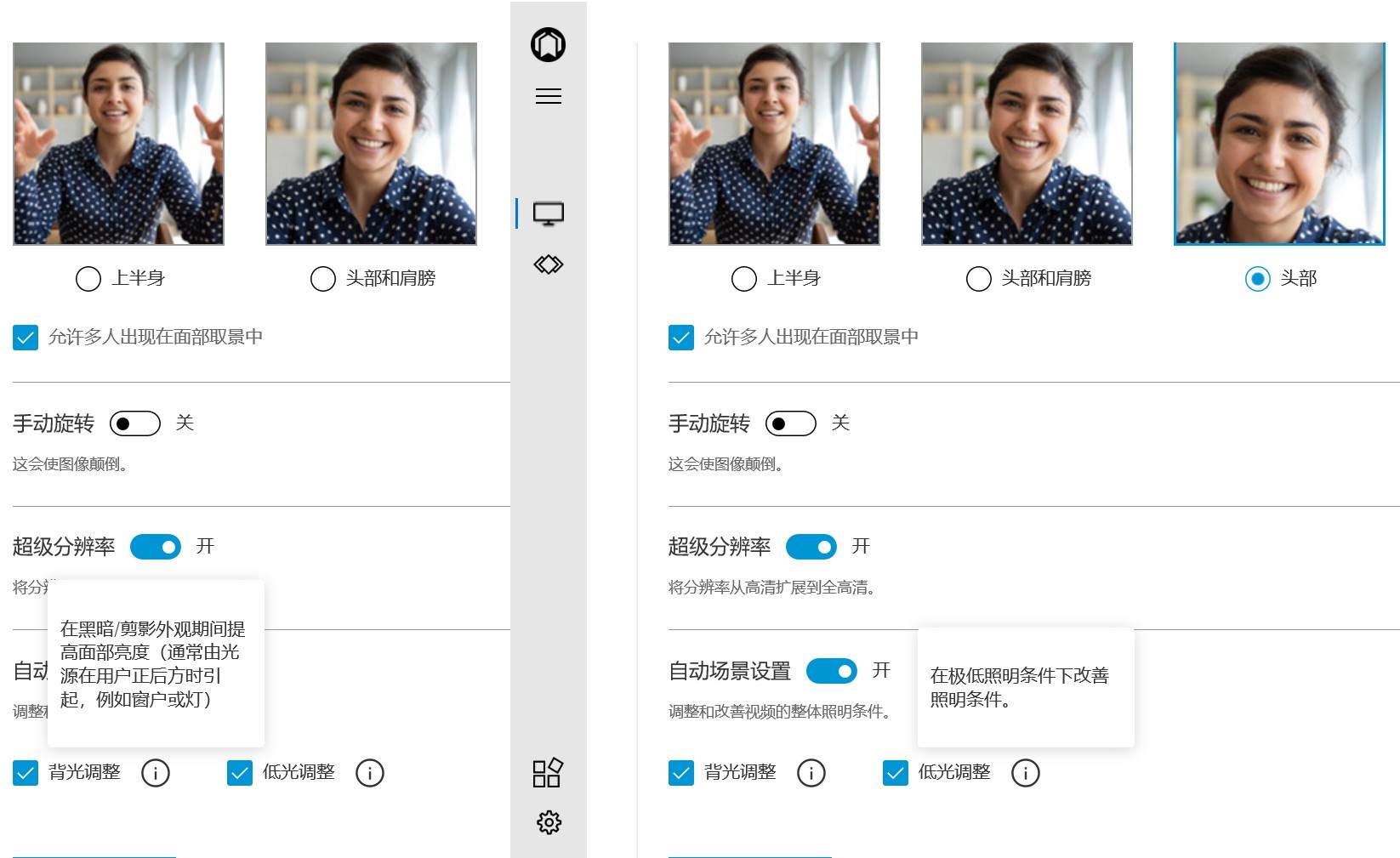Click the info icon next to left 背光调整
1400x858 pixels.
(x=156, y=773)
